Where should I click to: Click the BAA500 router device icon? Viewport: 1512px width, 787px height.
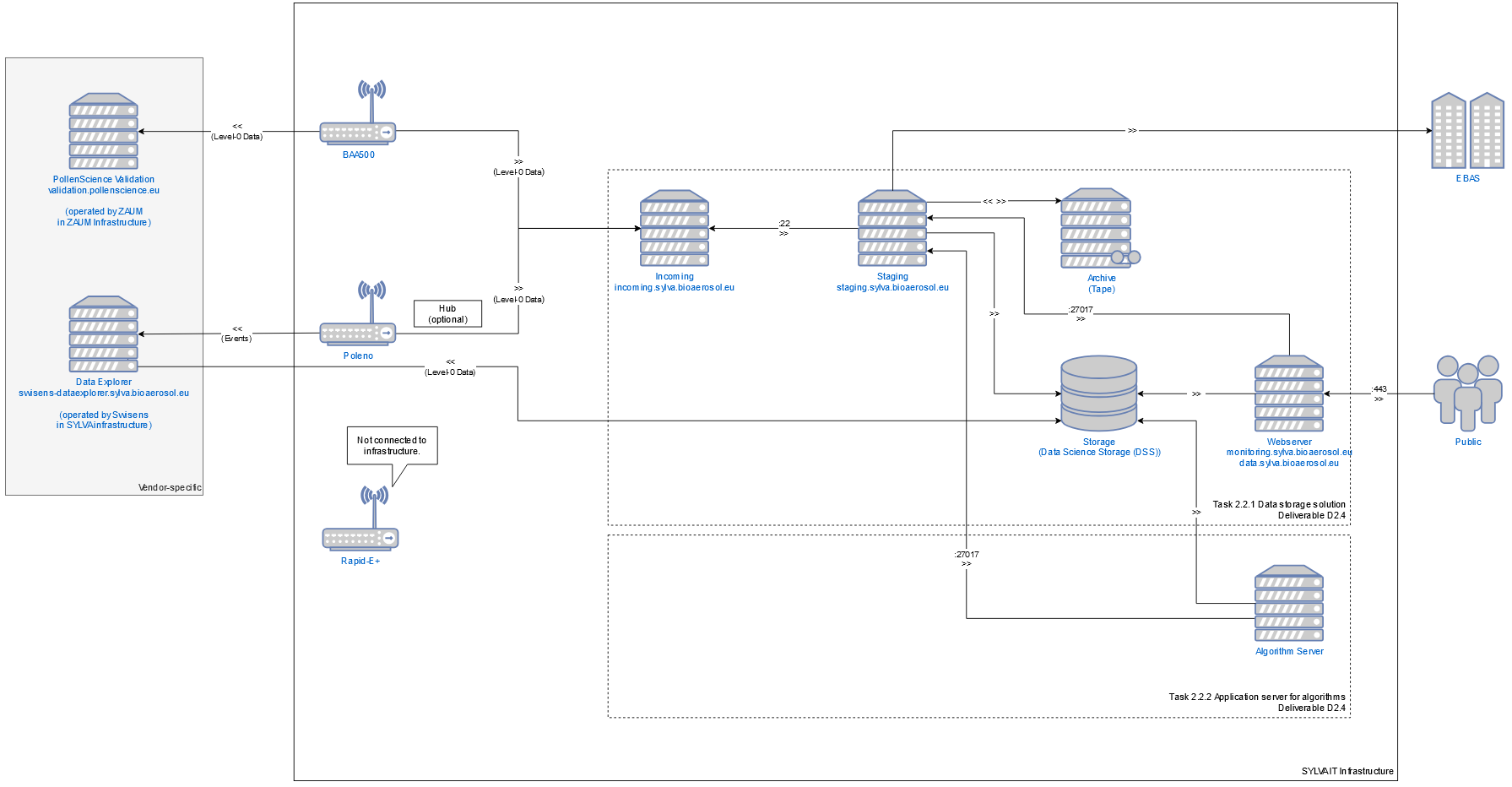(358, 113)
